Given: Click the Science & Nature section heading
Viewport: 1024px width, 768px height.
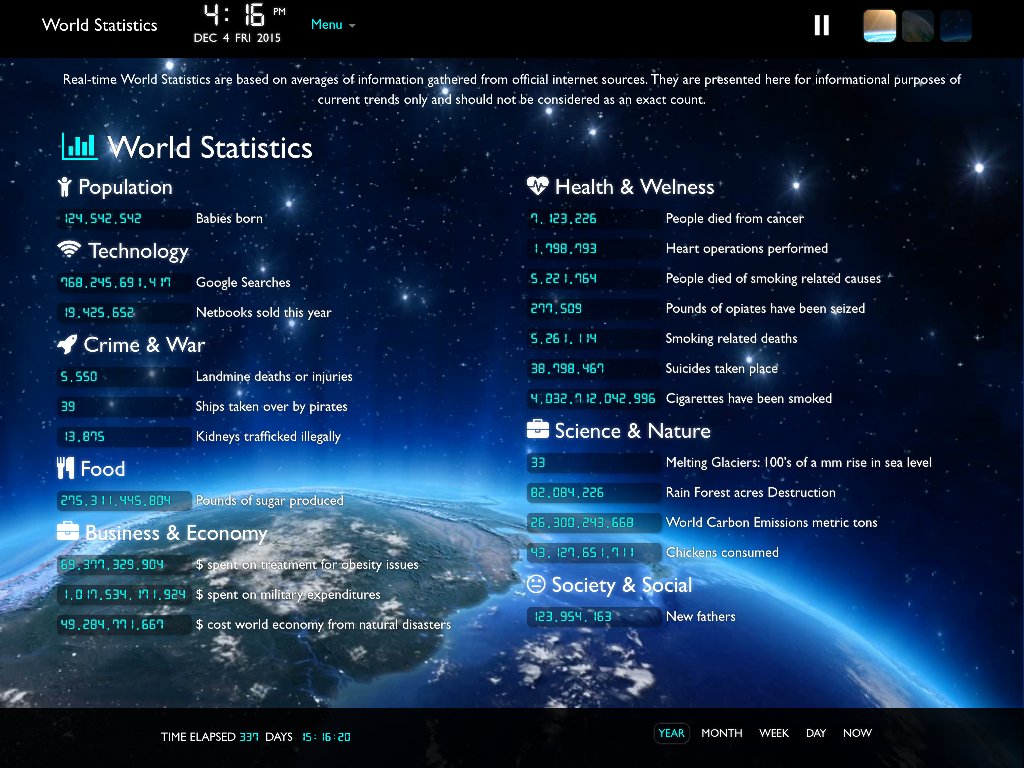Looking at the screenshot, I should click(x=632, y=431).
